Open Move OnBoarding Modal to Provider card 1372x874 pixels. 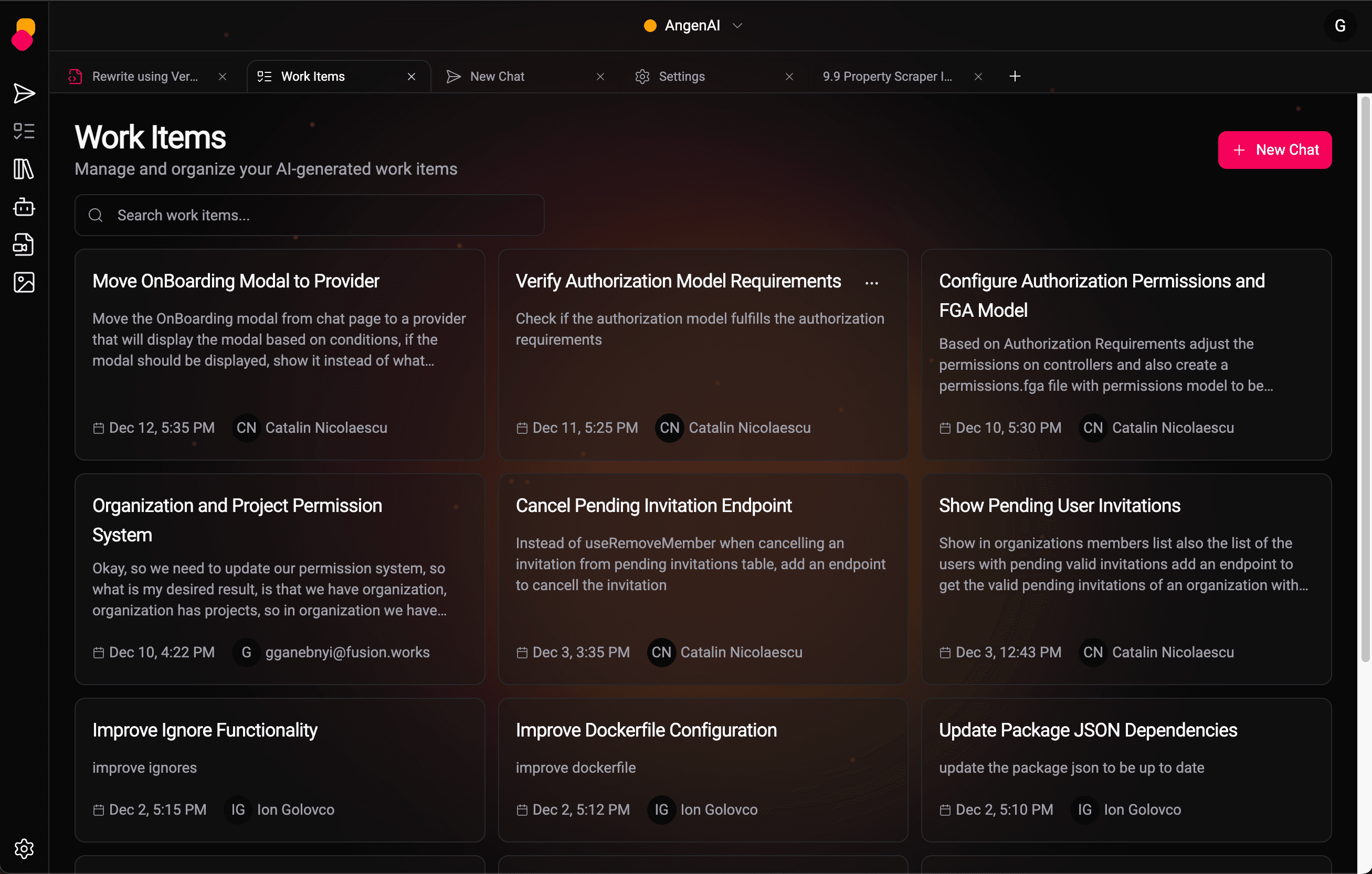tap(236, 281)
